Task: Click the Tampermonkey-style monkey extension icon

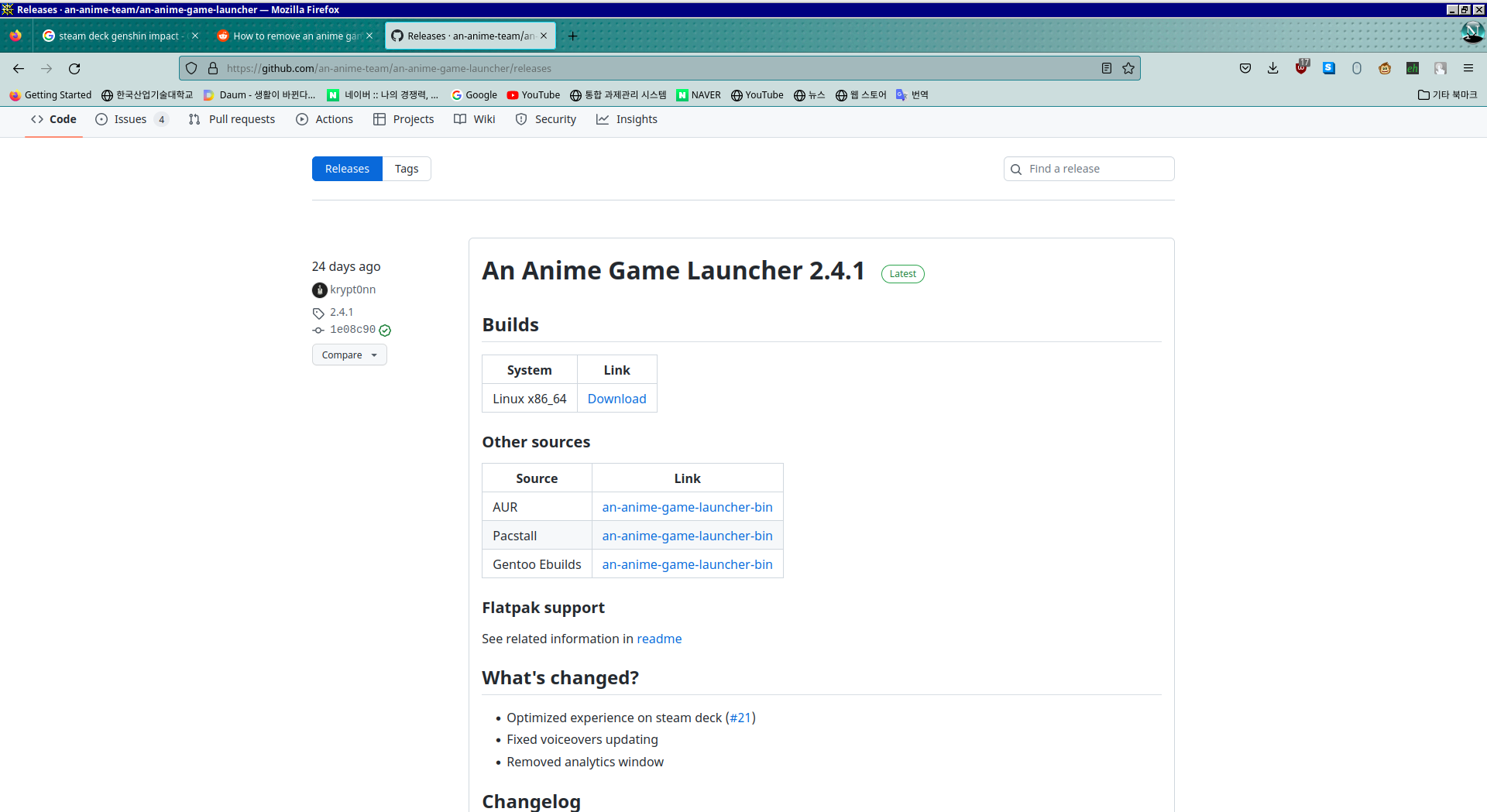Action: pyautogui.click(x=1385, y=69)
